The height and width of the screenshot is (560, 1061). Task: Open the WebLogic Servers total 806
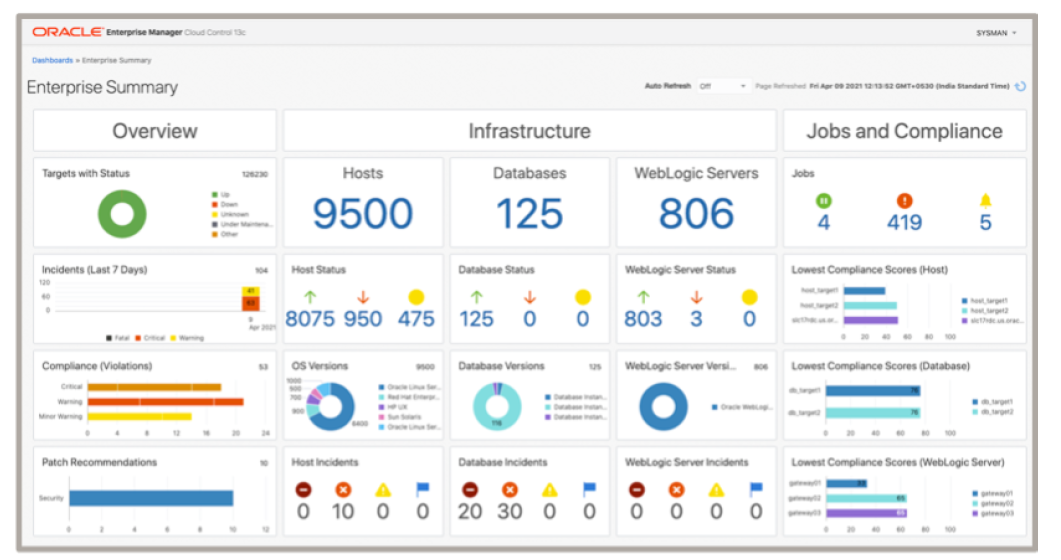pyautogui.click(x=696, y=214)
